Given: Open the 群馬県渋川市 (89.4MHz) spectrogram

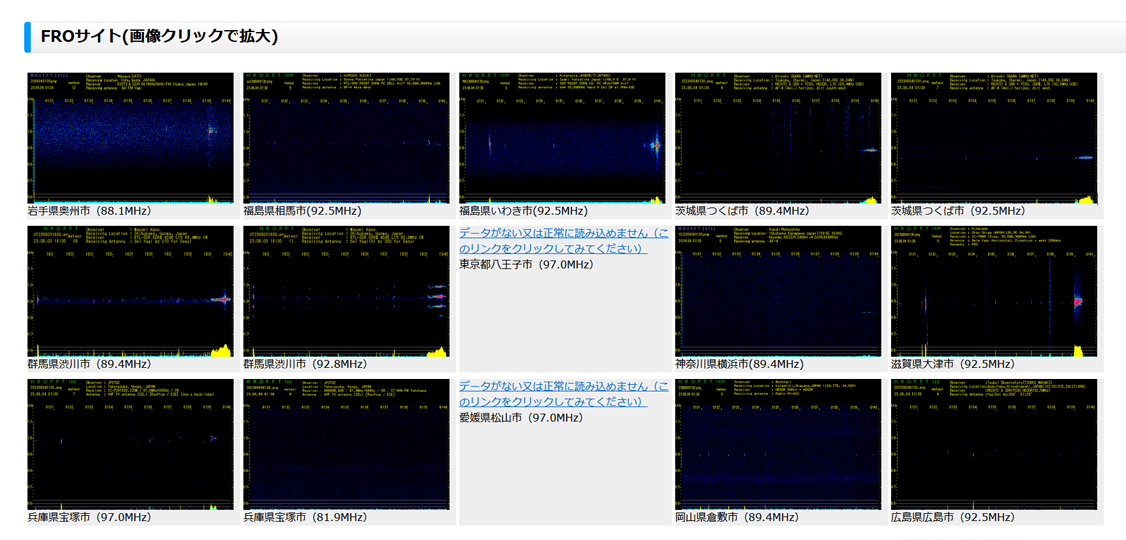Looking at the screenshot, I should coord(130,291).
